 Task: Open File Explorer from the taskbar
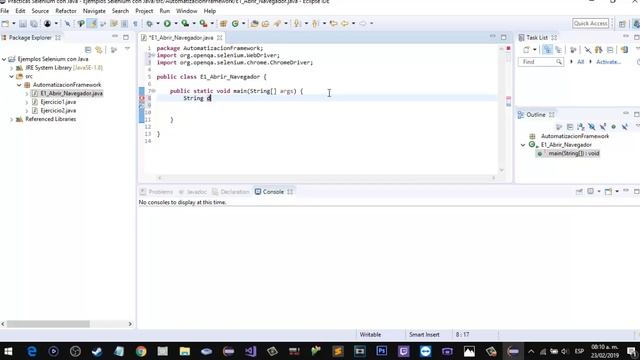[x=184, y=351]
